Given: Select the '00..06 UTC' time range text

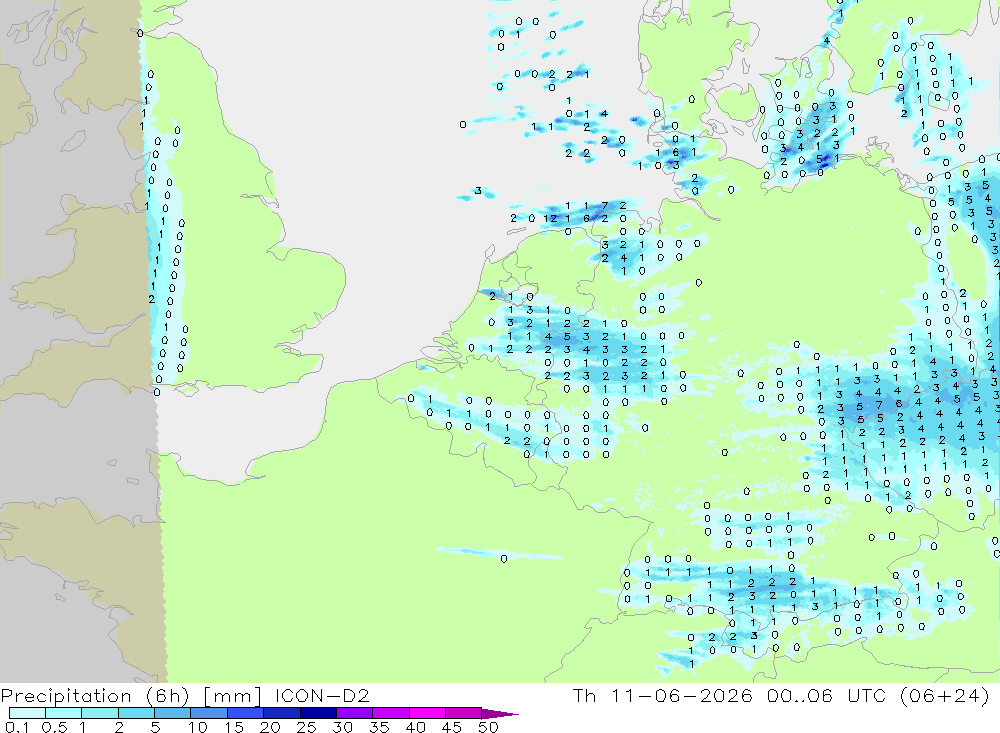Looking at the screenshot, I should (x=827, y=695).
